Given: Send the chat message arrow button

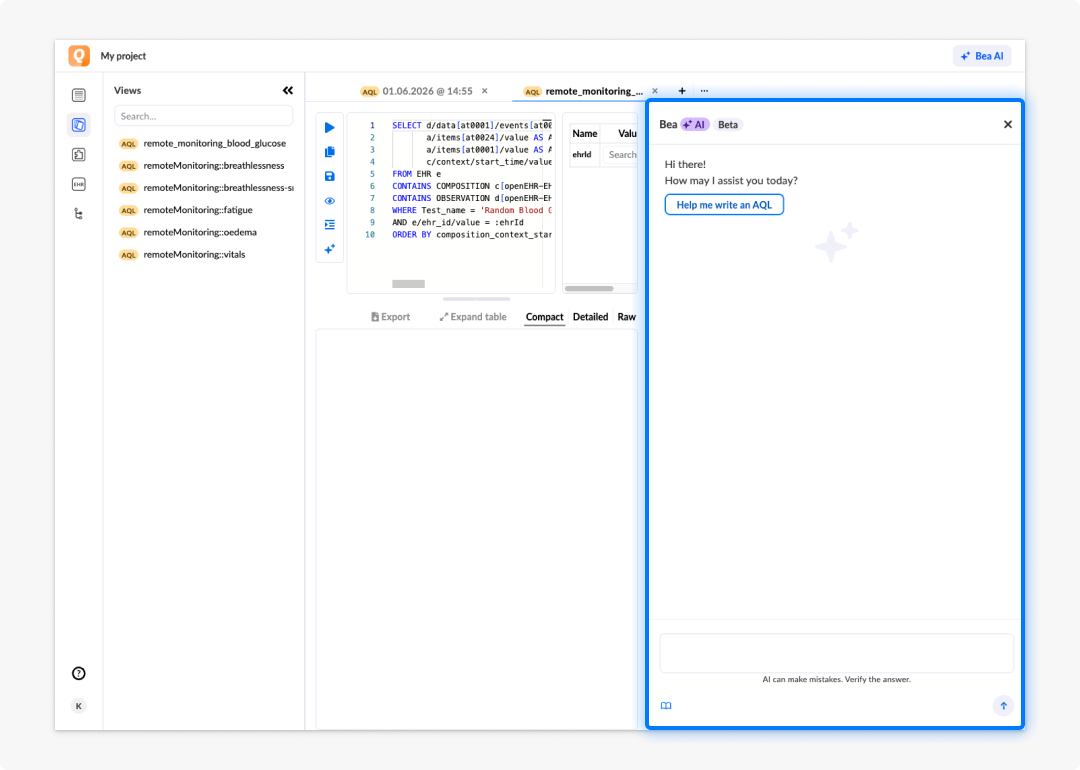Looking at the screenshot, I should click(x=1003, y=706).
